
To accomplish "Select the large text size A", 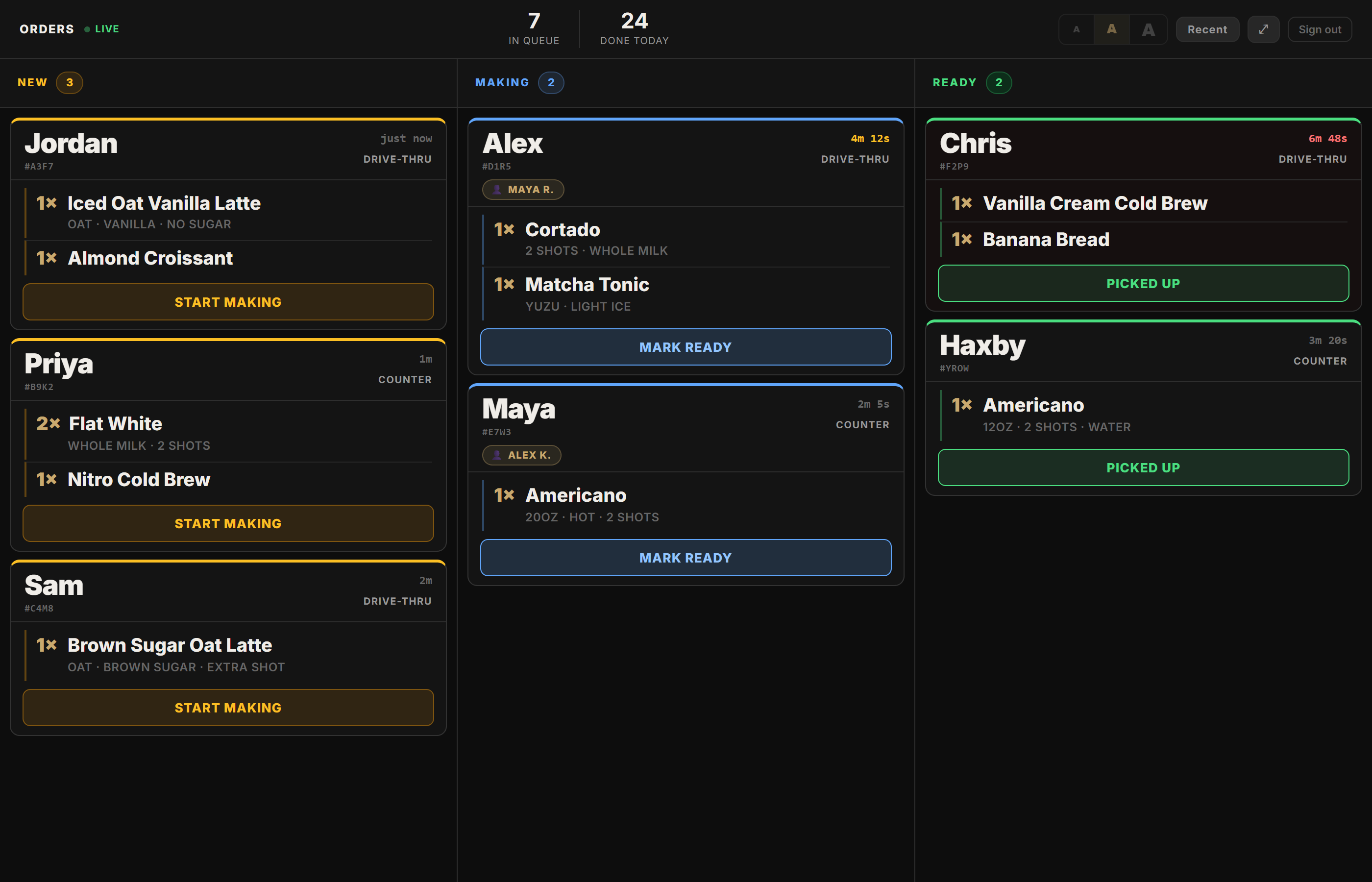I will click(x=1148, y=29).
